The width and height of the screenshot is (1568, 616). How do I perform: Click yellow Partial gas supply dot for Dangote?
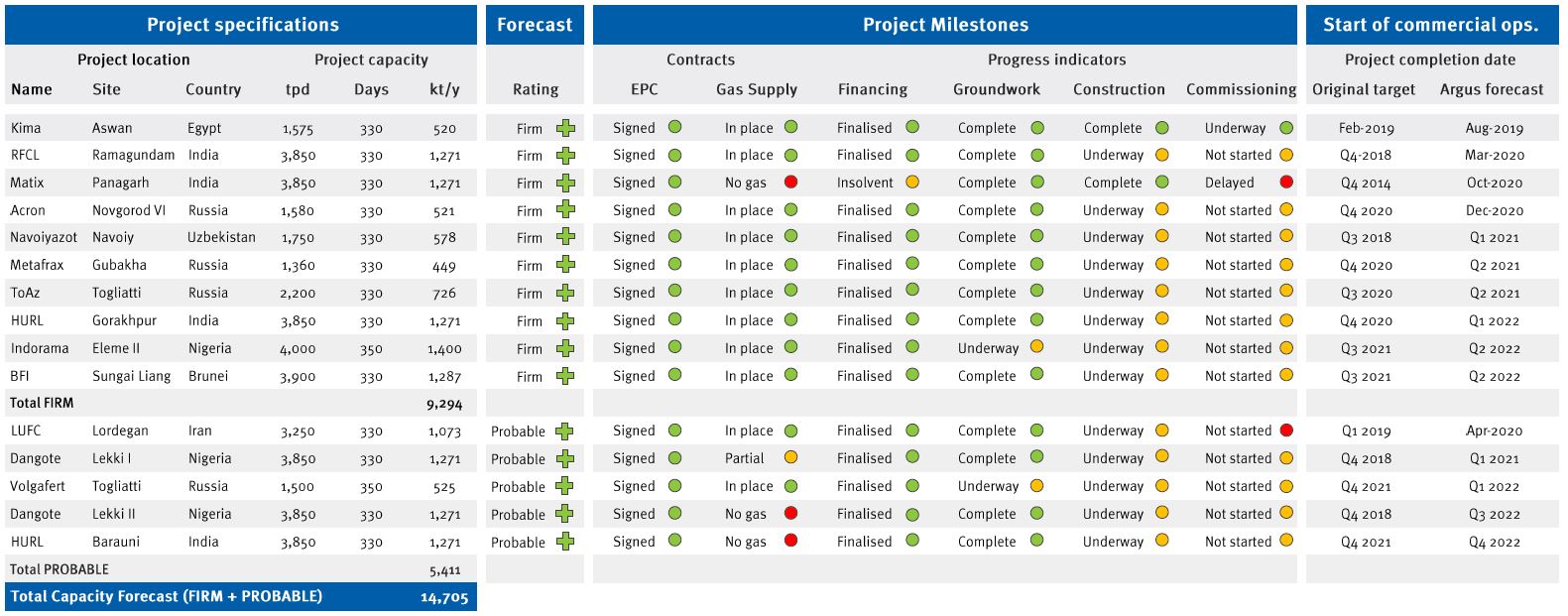(790, 458)
